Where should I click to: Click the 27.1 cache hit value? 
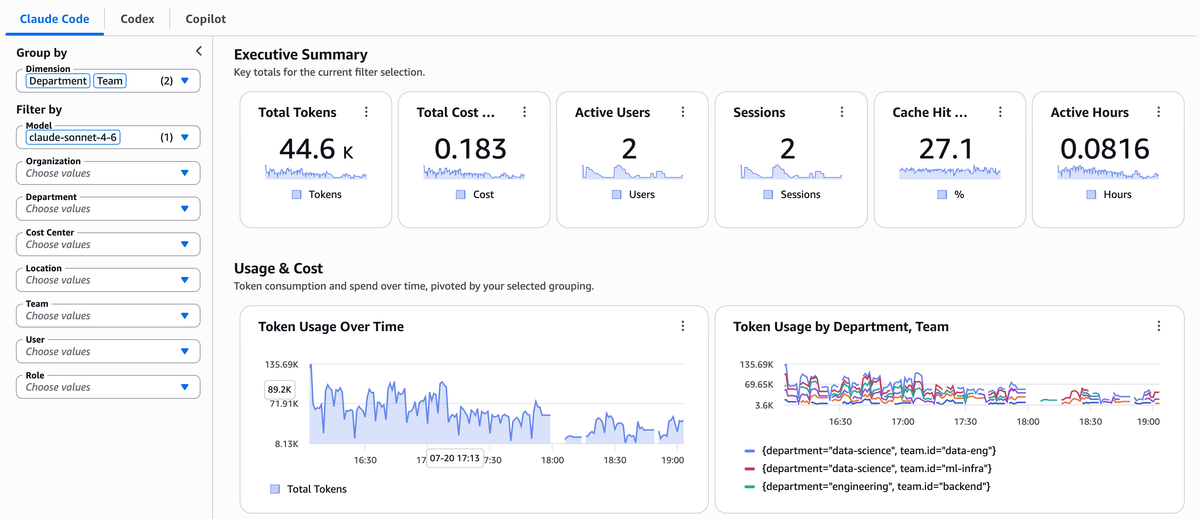pos(946,149)
